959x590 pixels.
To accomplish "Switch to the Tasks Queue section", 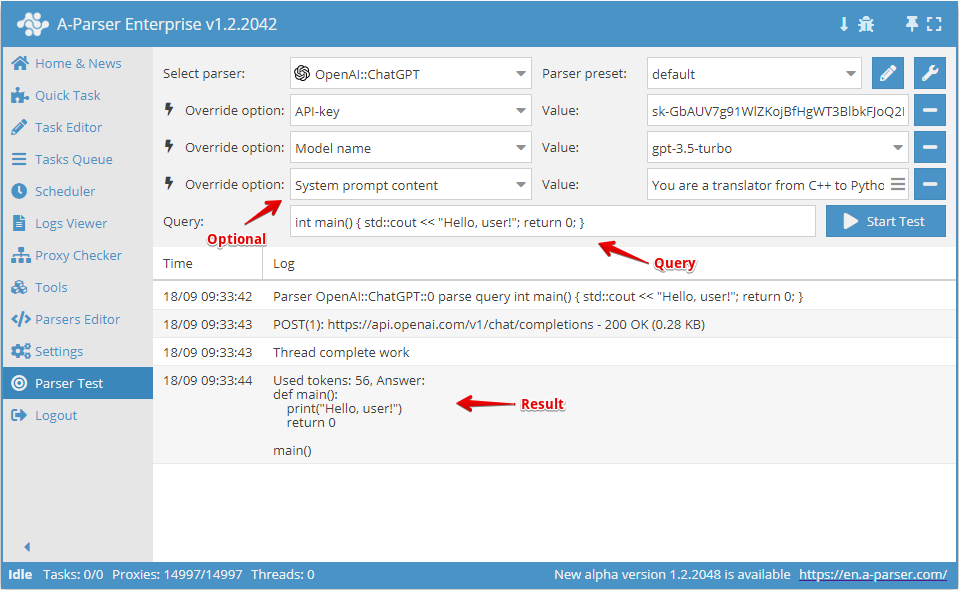I will click(x=66, y=159).
